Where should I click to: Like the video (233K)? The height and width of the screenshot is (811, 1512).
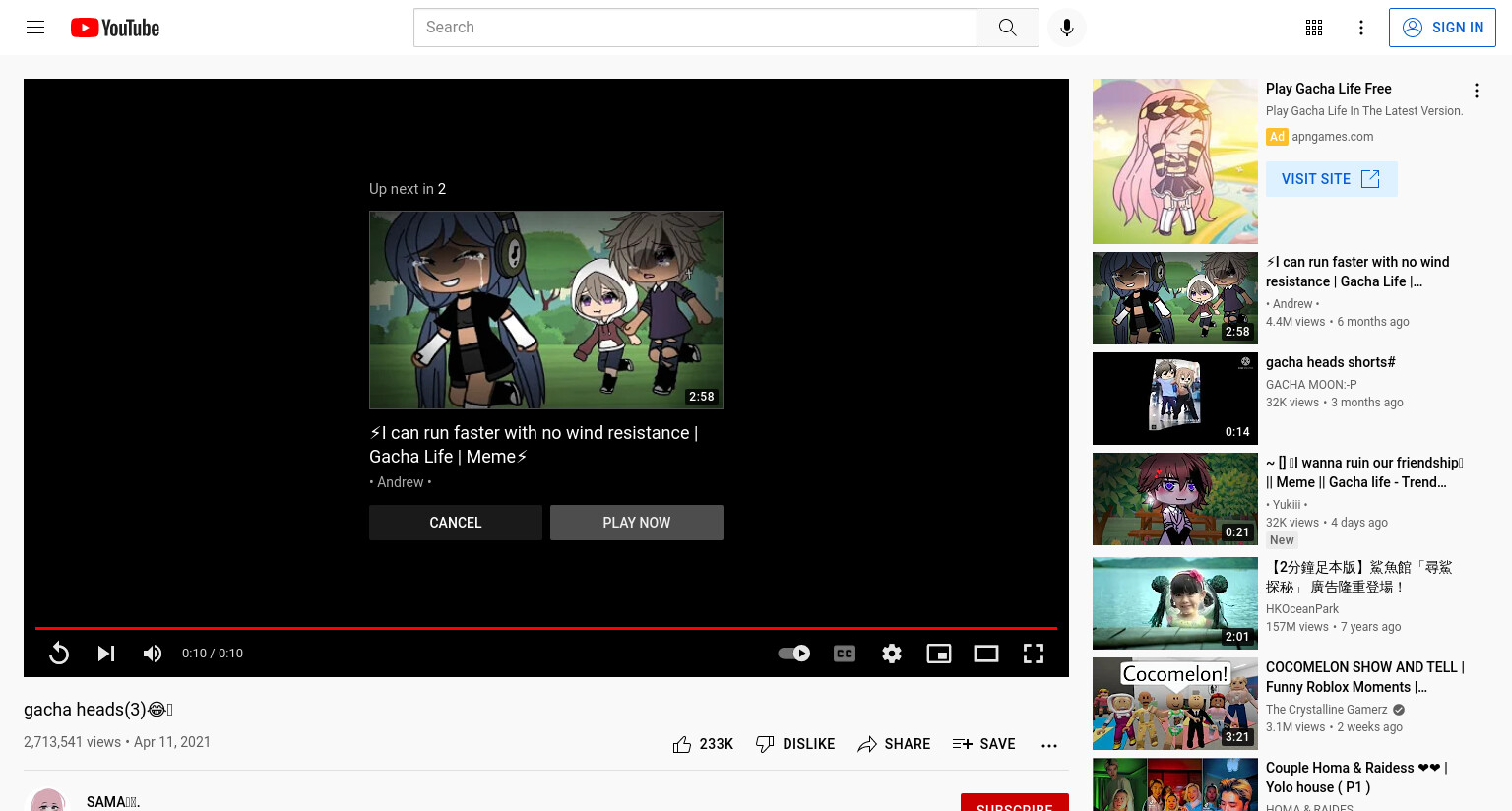pyautogui.click(x=703, y=744)
